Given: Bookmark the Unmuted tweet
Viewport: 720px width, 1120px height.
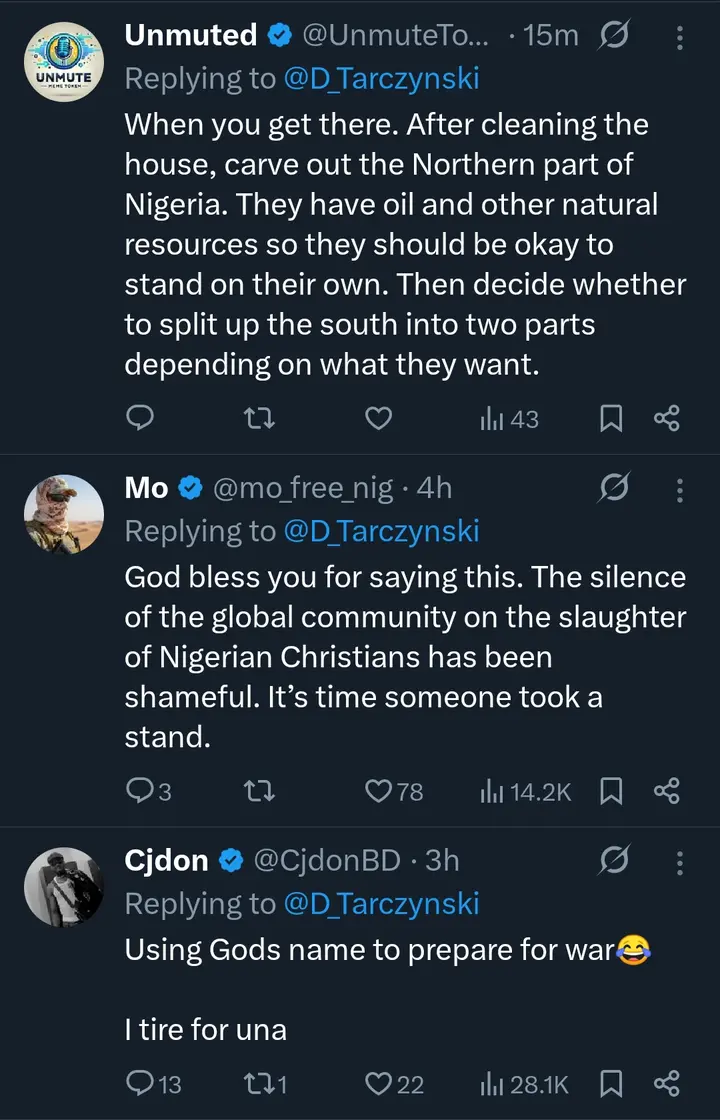Looking at the screenshot, I should [x=611, y=419].
